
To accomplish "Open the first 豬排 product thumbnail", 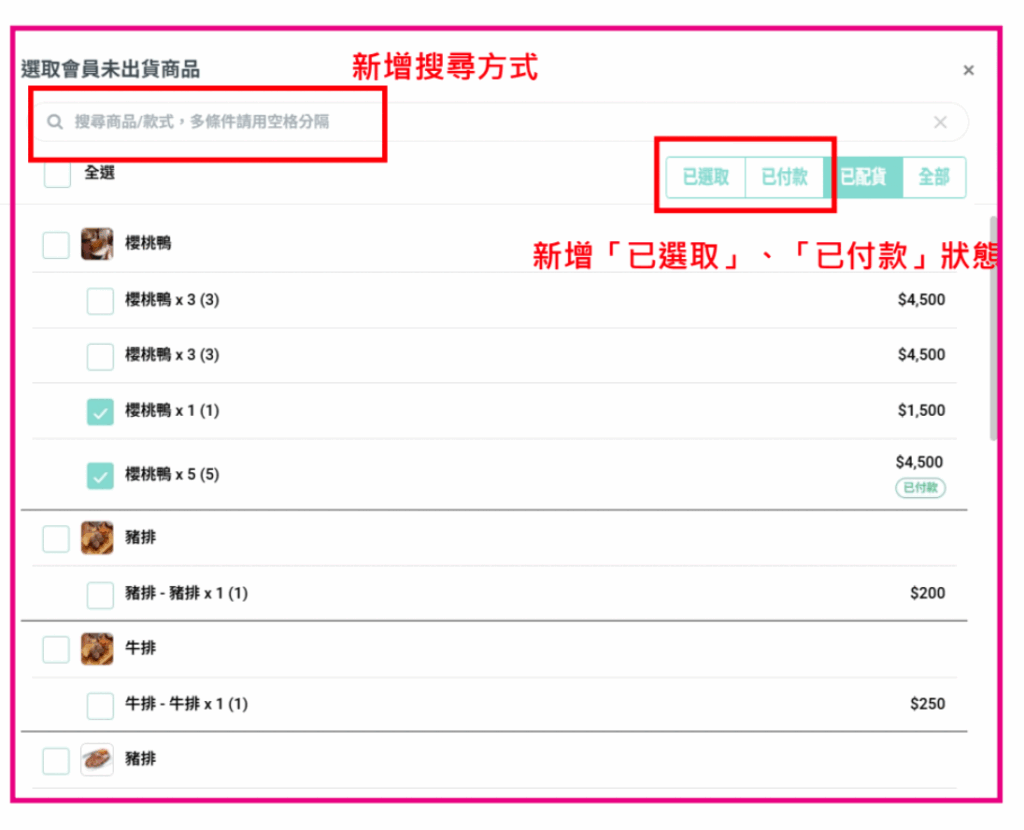I will (97, 537).
